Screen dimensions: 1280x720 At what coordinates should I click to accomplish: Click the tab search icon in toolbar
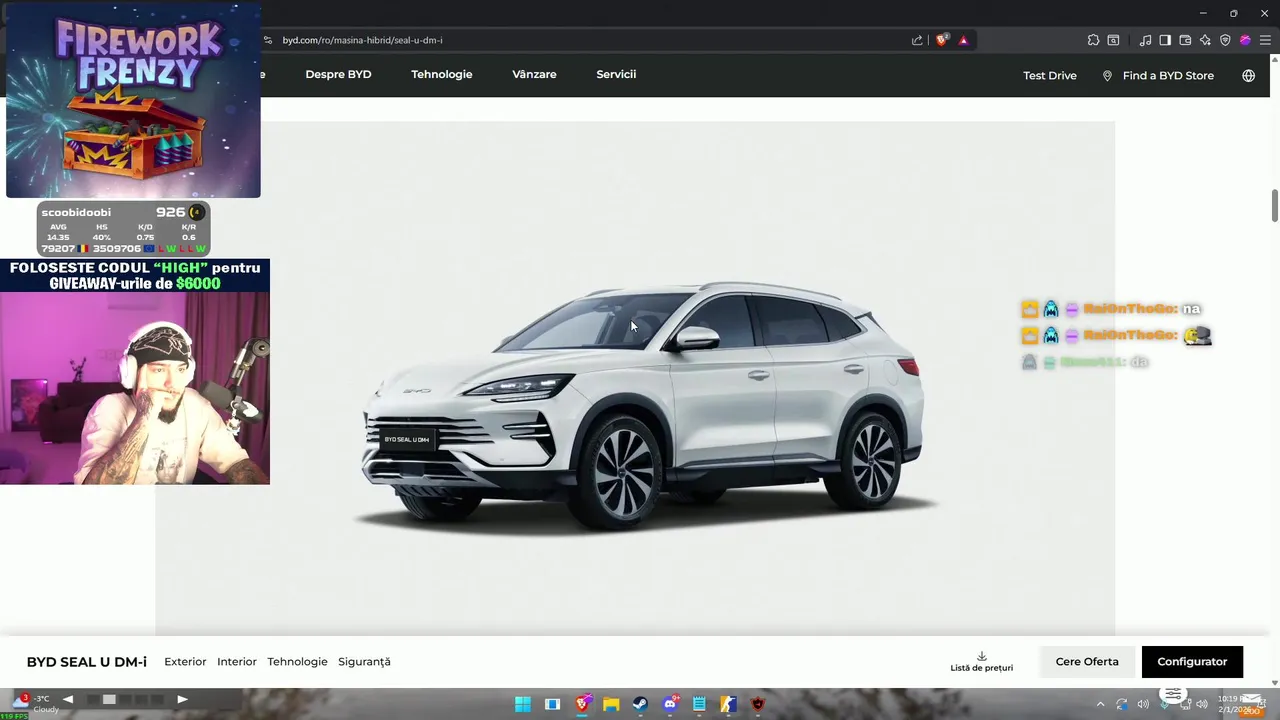[x=1113, y=40]
